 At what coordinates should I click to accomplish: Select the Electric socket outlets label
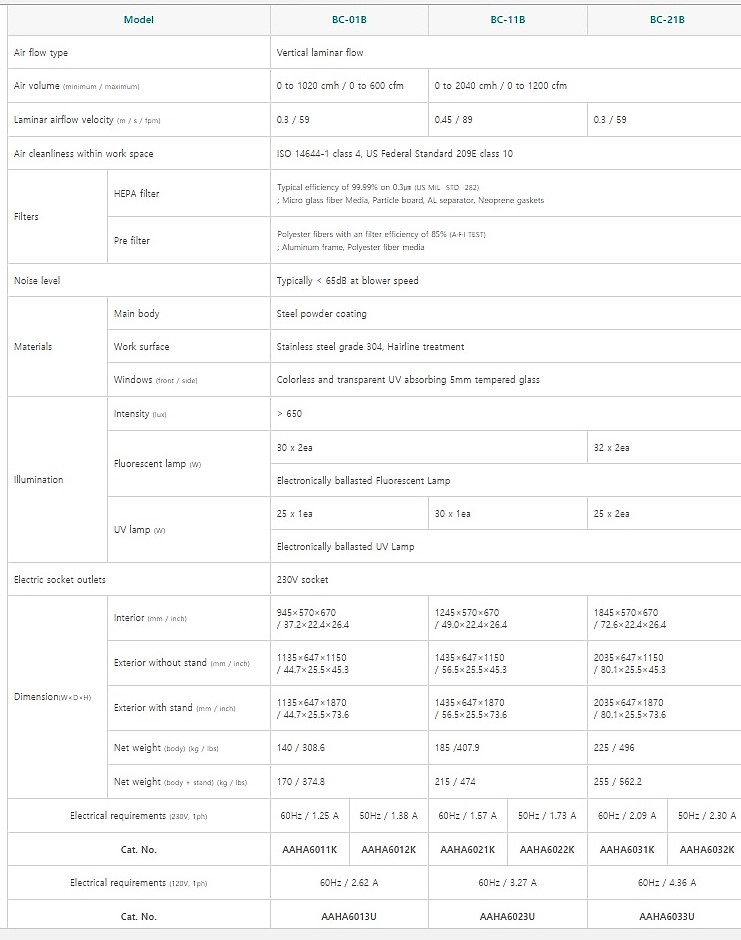pos(60,580)
